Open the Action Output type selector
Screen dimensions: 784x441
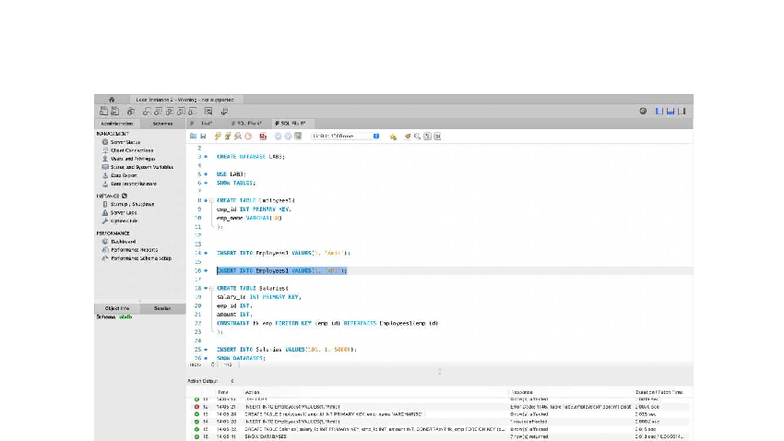pos(211,381)
